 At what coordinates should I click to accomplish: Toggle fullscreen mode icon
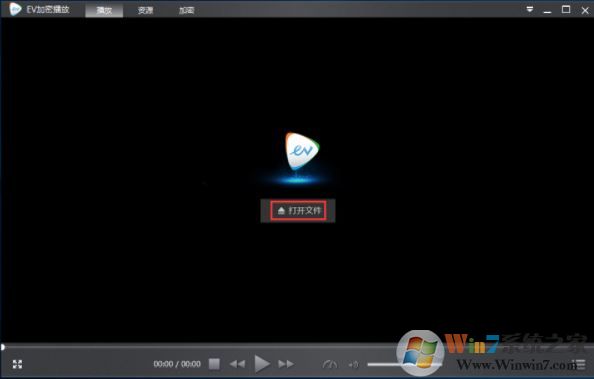point(17,364)
